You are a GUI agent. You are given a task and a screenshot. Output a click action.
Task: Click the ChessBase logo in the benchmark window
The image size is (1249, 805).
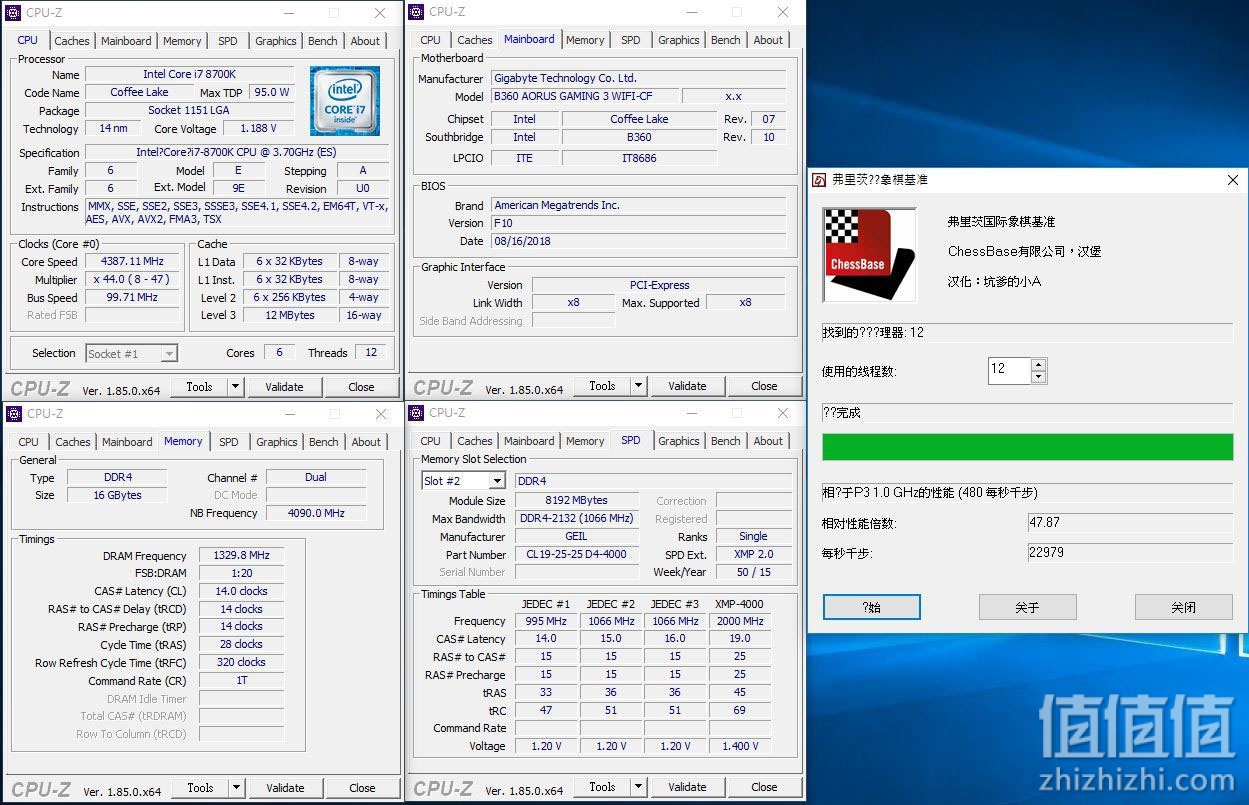tap(869, 255)
